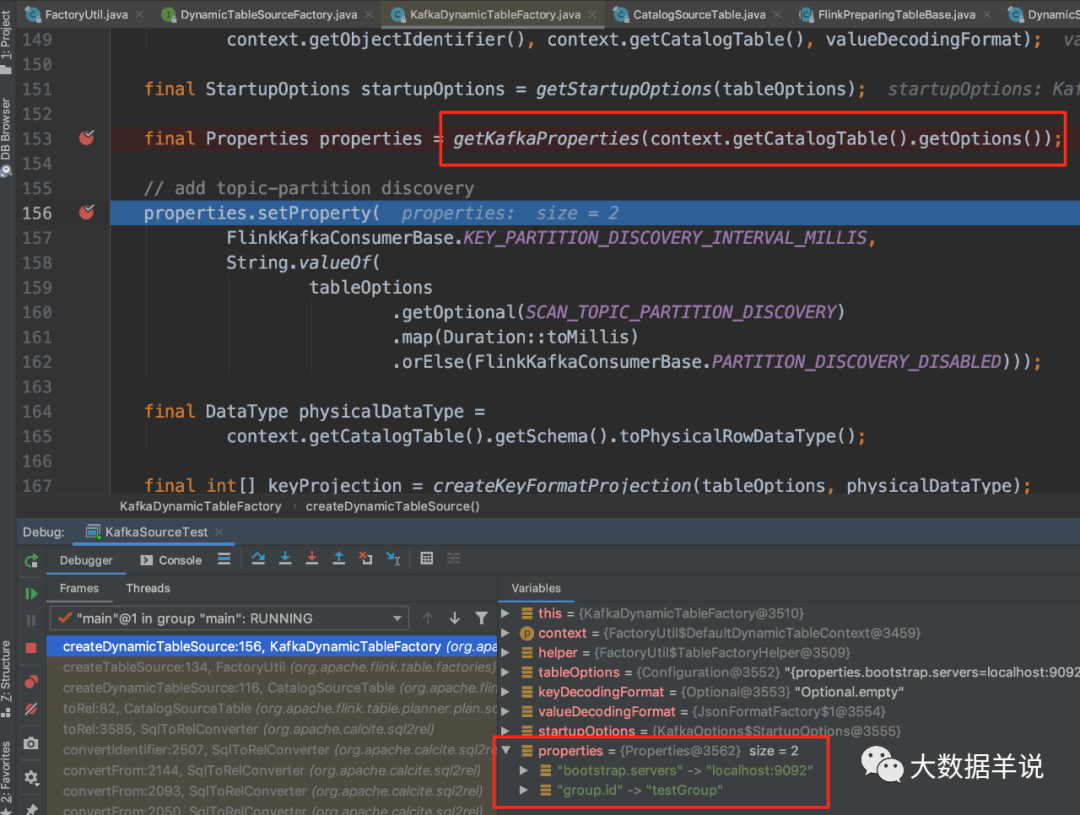Pause the program
The height and width of the screenshot is (815, 1080).
tap(31, 621)
